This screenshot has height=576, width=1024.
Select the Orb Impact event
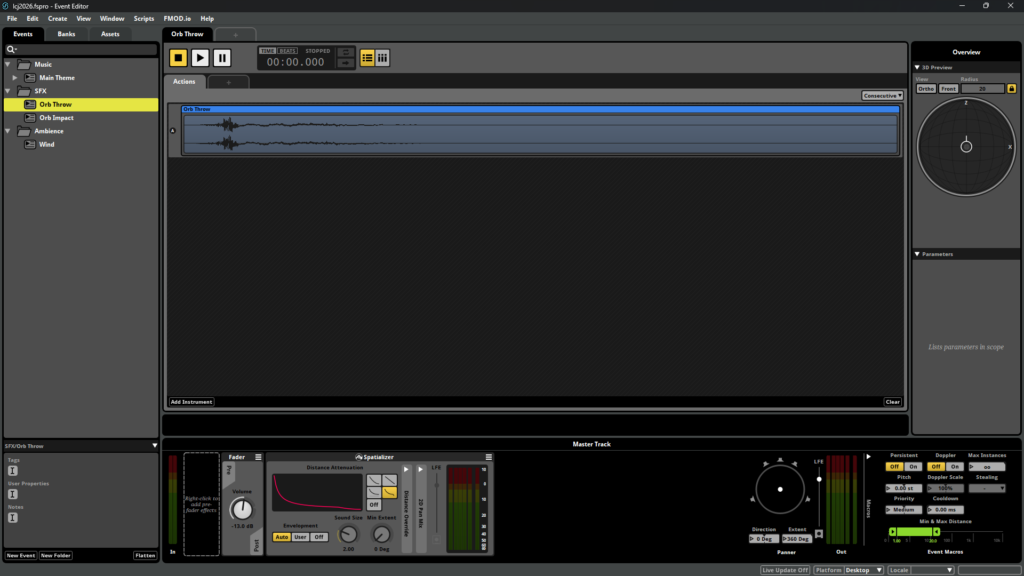click(x=55, y=117)
